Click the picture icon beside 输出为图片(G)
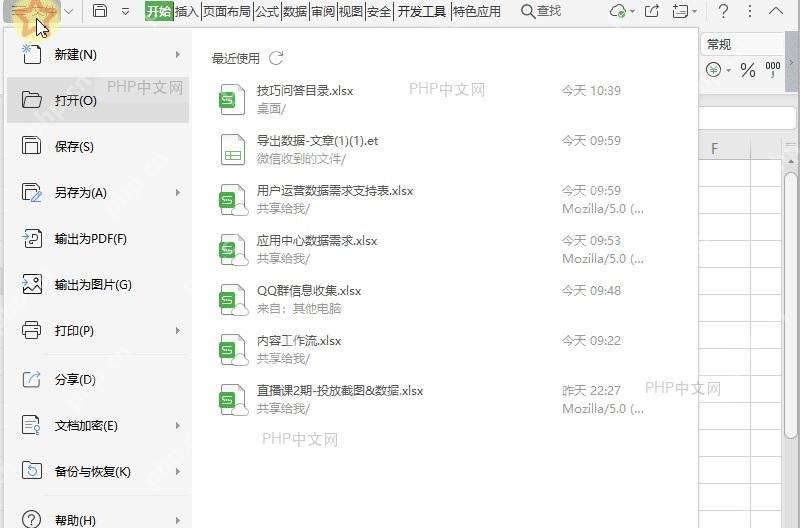800x528 pixels. (x=32, y=284)
